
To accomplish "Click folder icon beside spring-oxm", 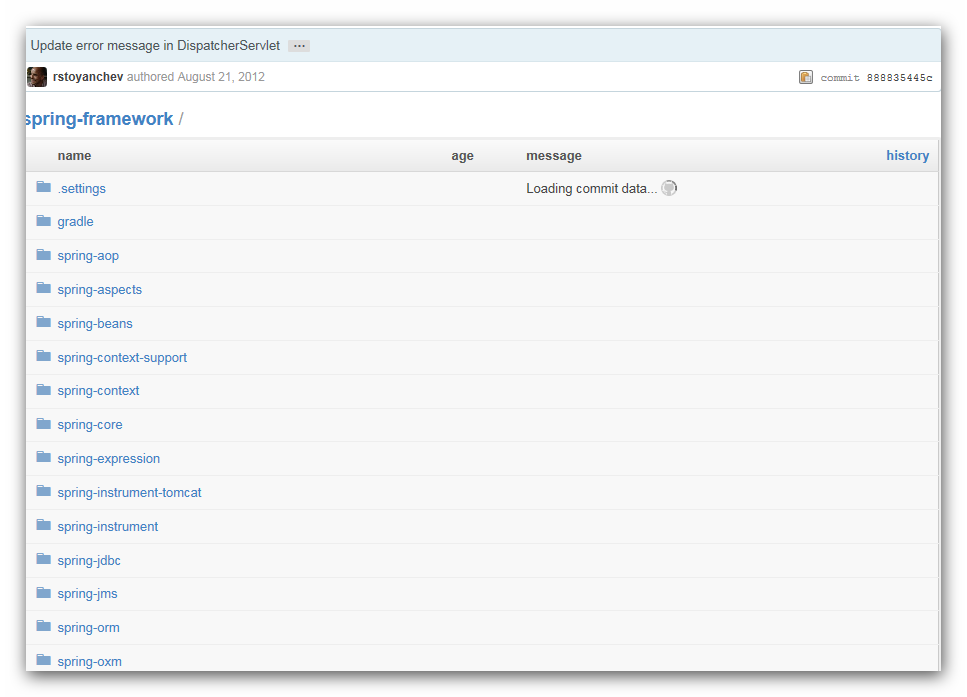I will (43, 659).
